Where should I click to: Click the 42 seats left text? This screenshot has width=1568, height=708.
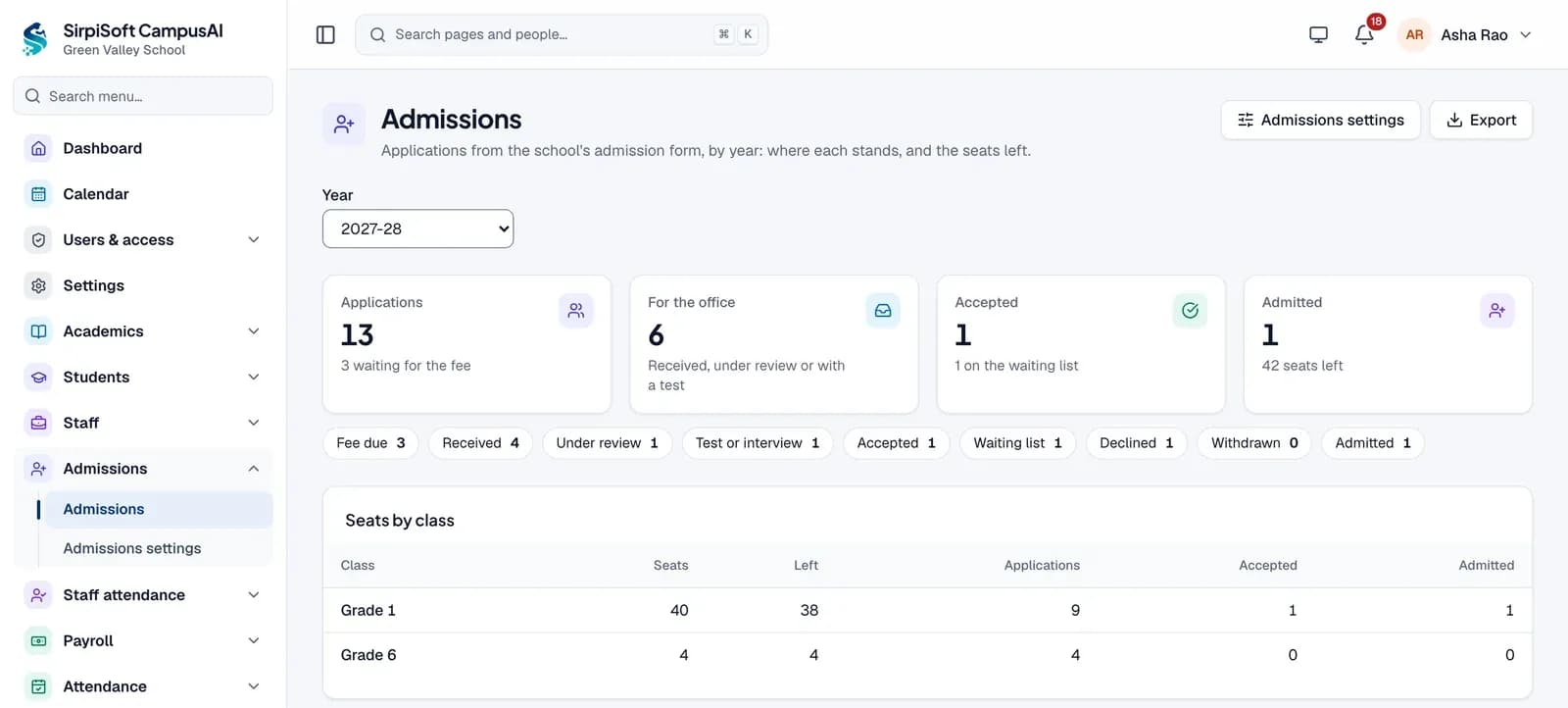pos(1302,366)
